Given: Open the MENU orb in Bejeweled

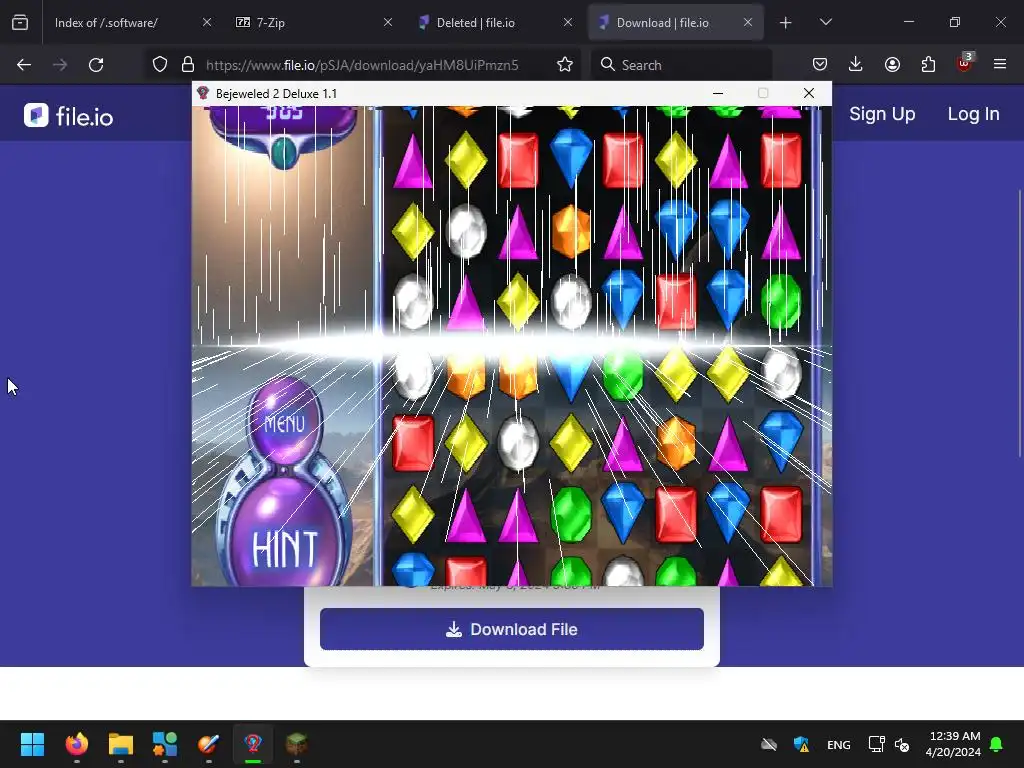Looking at the screenshot, I should (284, 421).
